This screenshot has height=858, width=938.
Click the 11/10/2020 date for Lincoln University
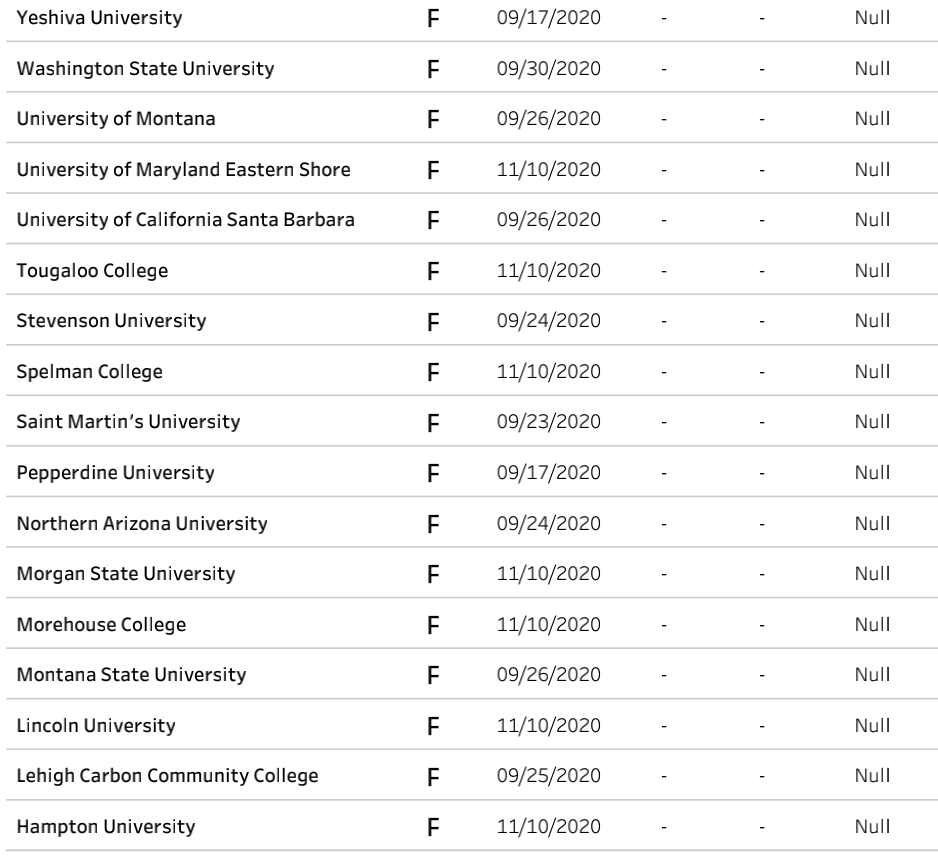coord(548,726)
